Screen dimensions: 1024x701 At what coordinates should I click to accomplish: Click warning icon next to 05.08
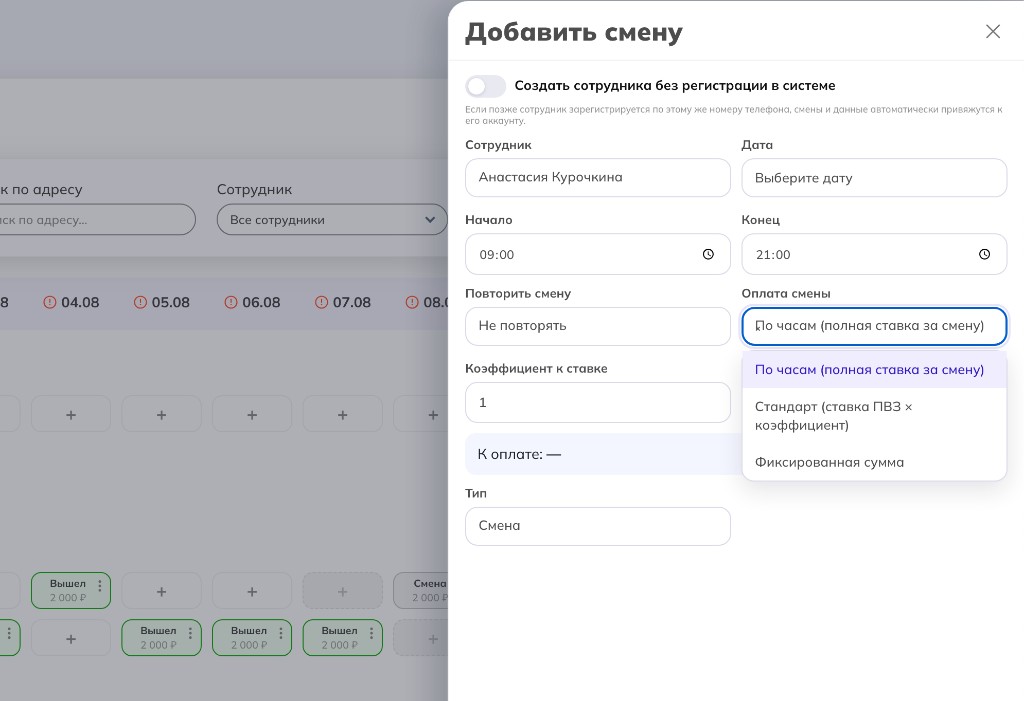click(x=140, y=302)
